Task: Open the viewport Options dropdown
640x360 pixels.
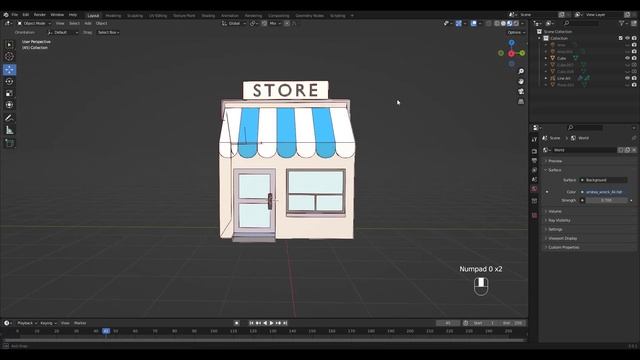Action: (516, 32)
